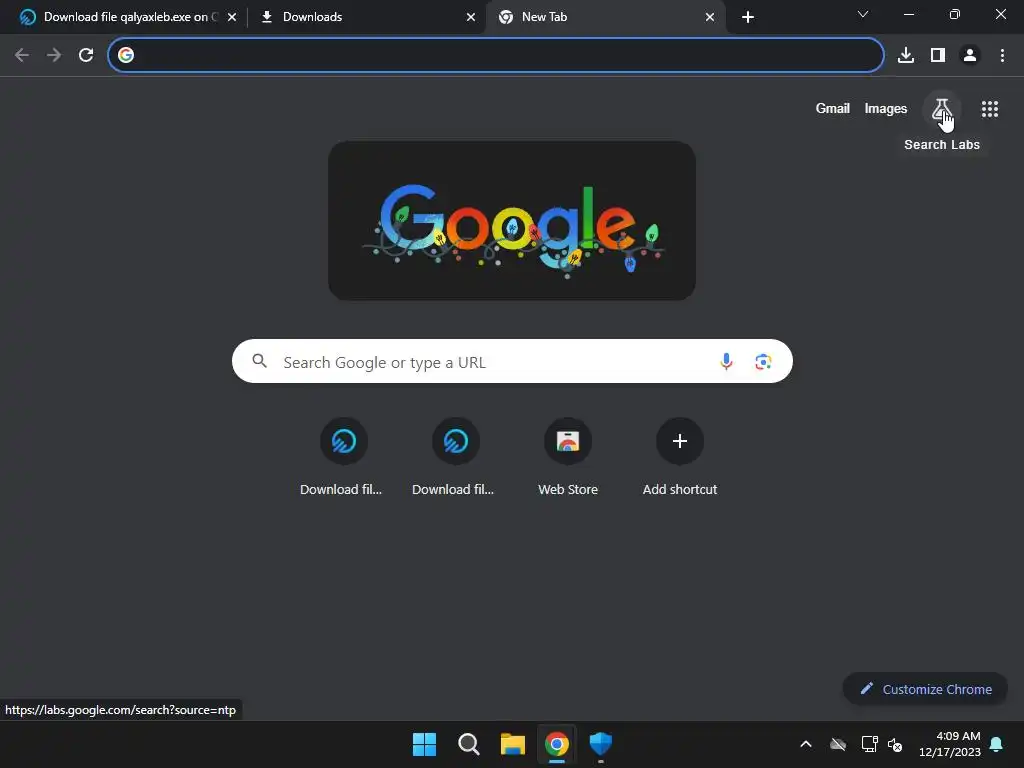Open Windows taskbar search
The image size is (1024, 768).
(x=469, y=744)
